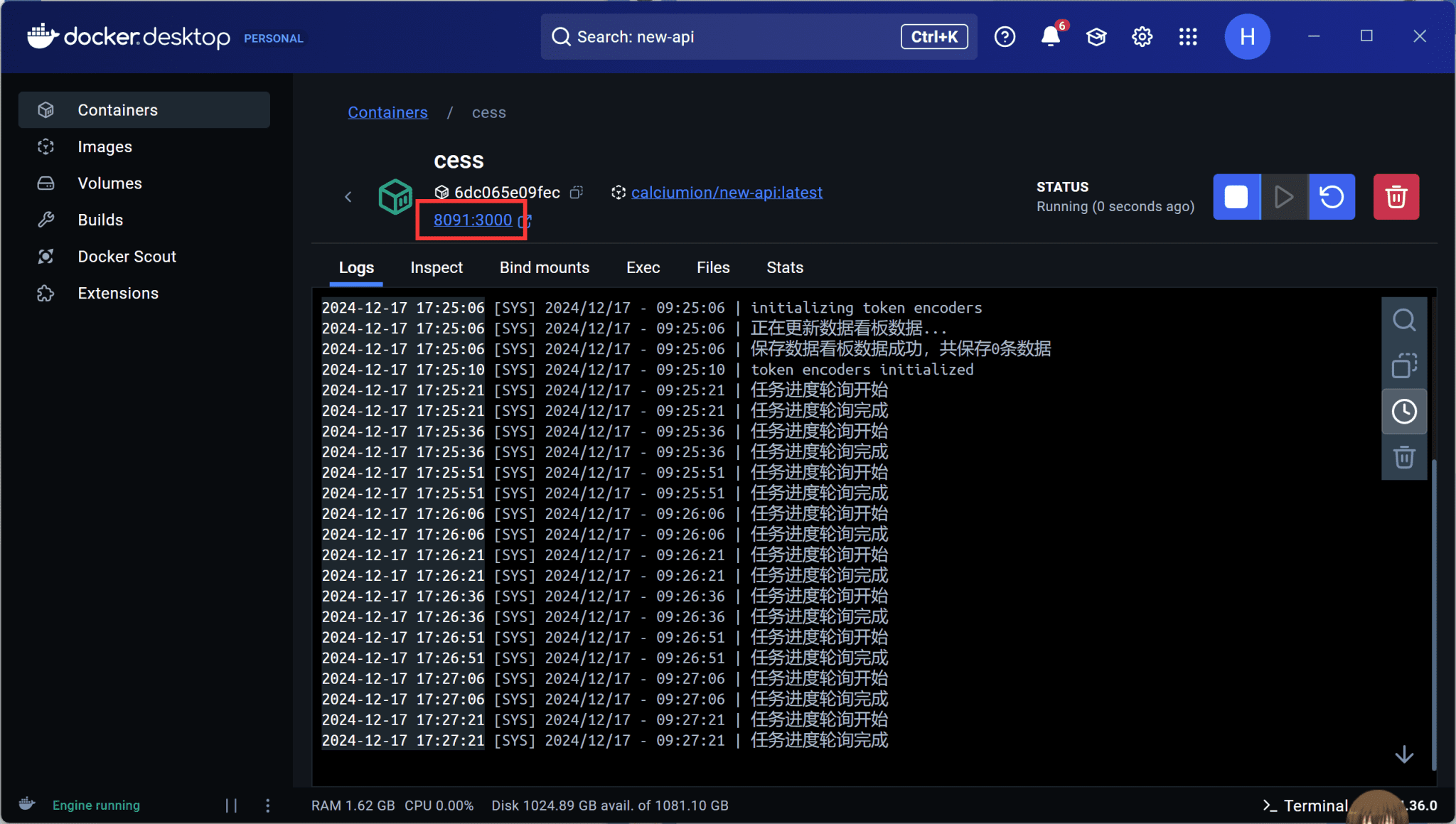Switch to the Exec tab
The width and height of the screenshot is (1456, 824).
[x=643, y=267]
